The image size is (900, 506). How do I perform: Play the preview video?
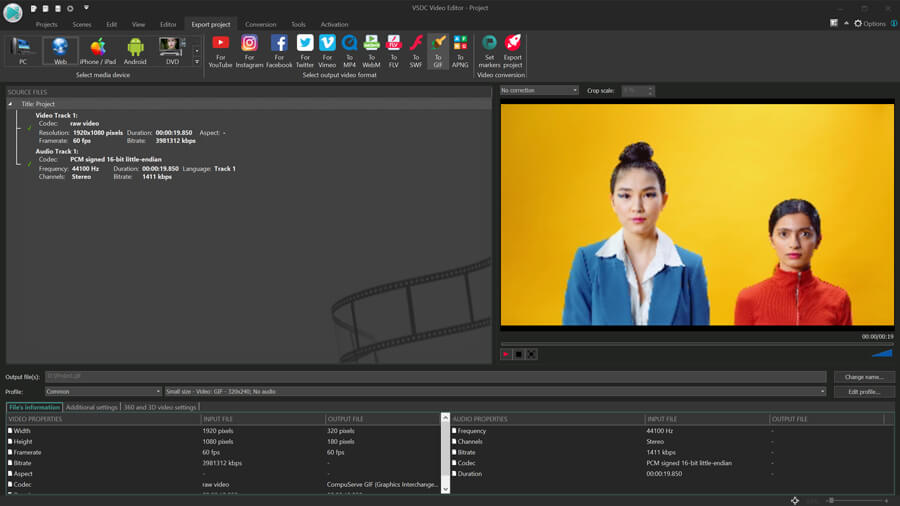pos(506,355)
